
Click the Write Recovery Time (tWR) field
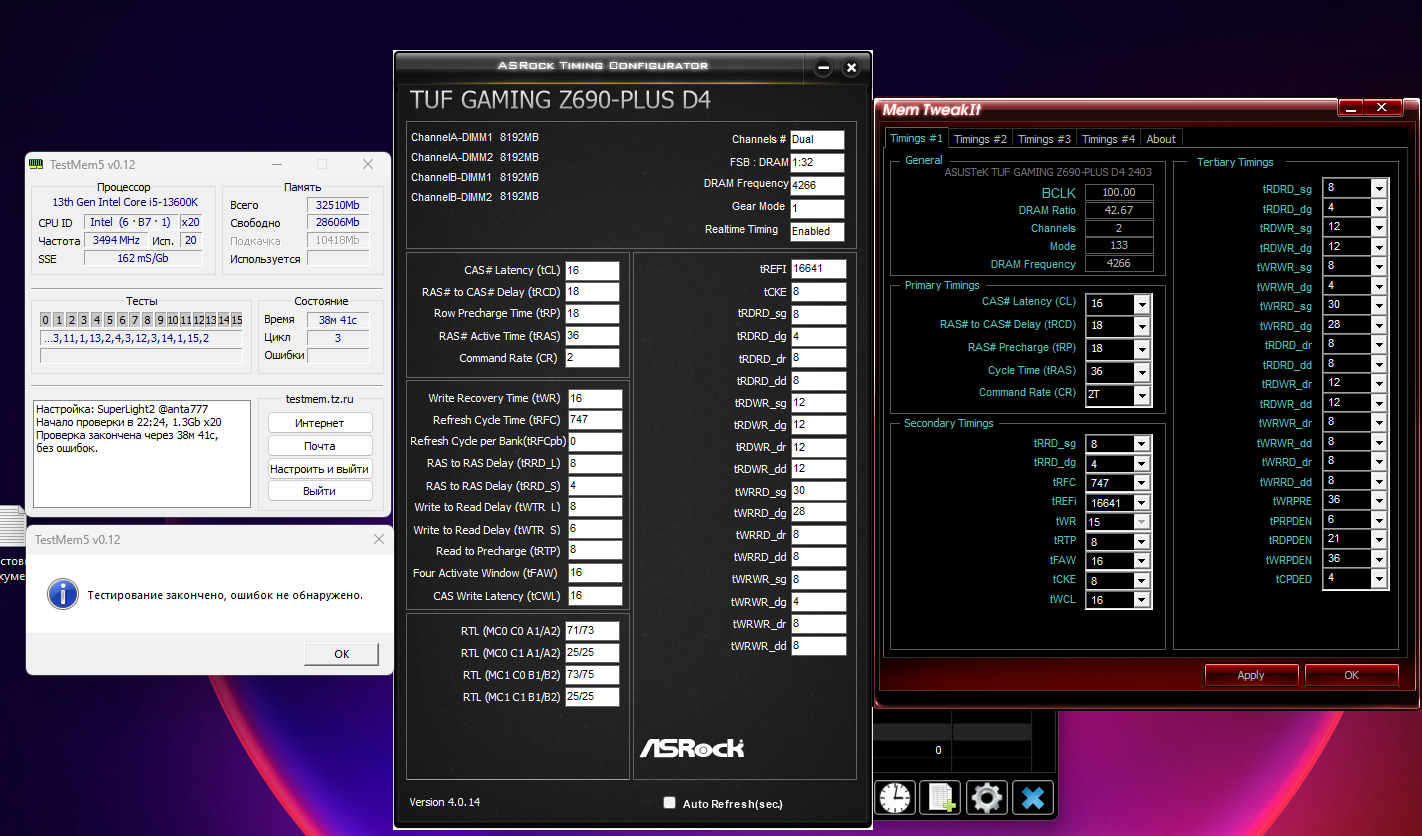pos(595,399)
